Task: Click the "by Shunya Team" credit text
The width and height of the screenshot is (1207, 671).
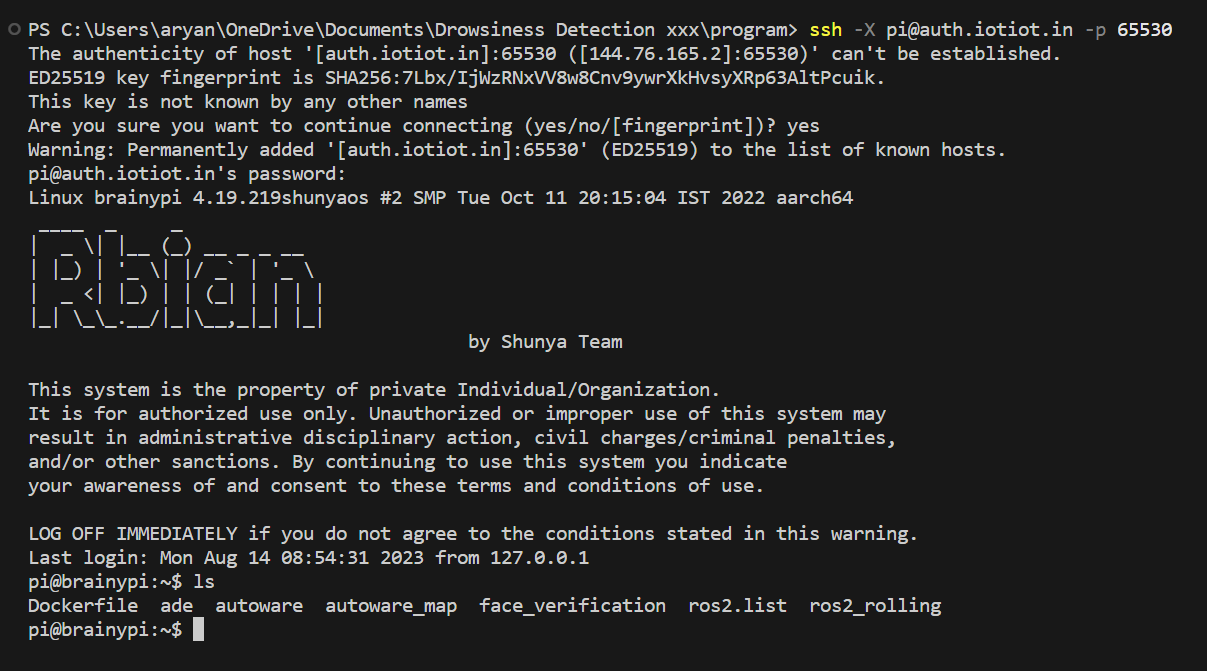Action: (x=545, y=342)
